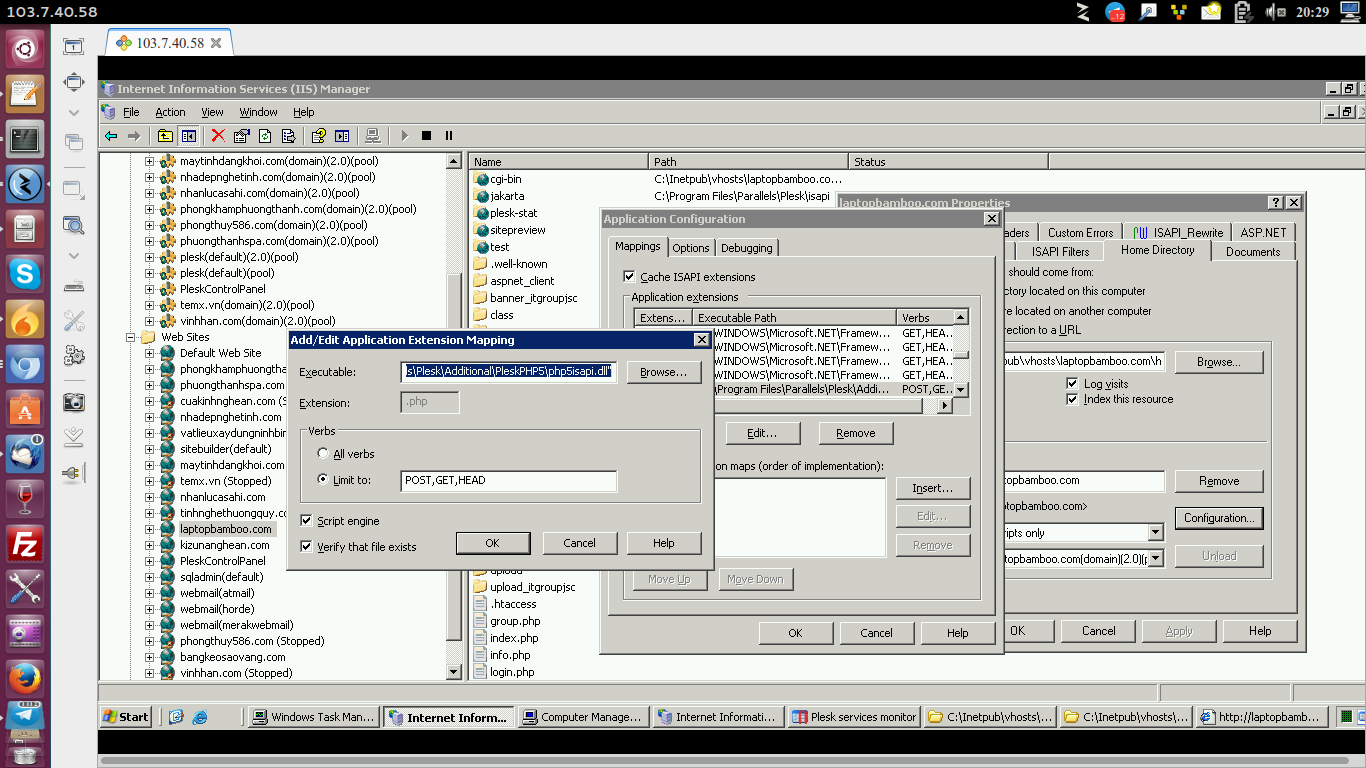Select the Limit to radio button
This screenshot has width=1366, height=768.
coord(323,480)
